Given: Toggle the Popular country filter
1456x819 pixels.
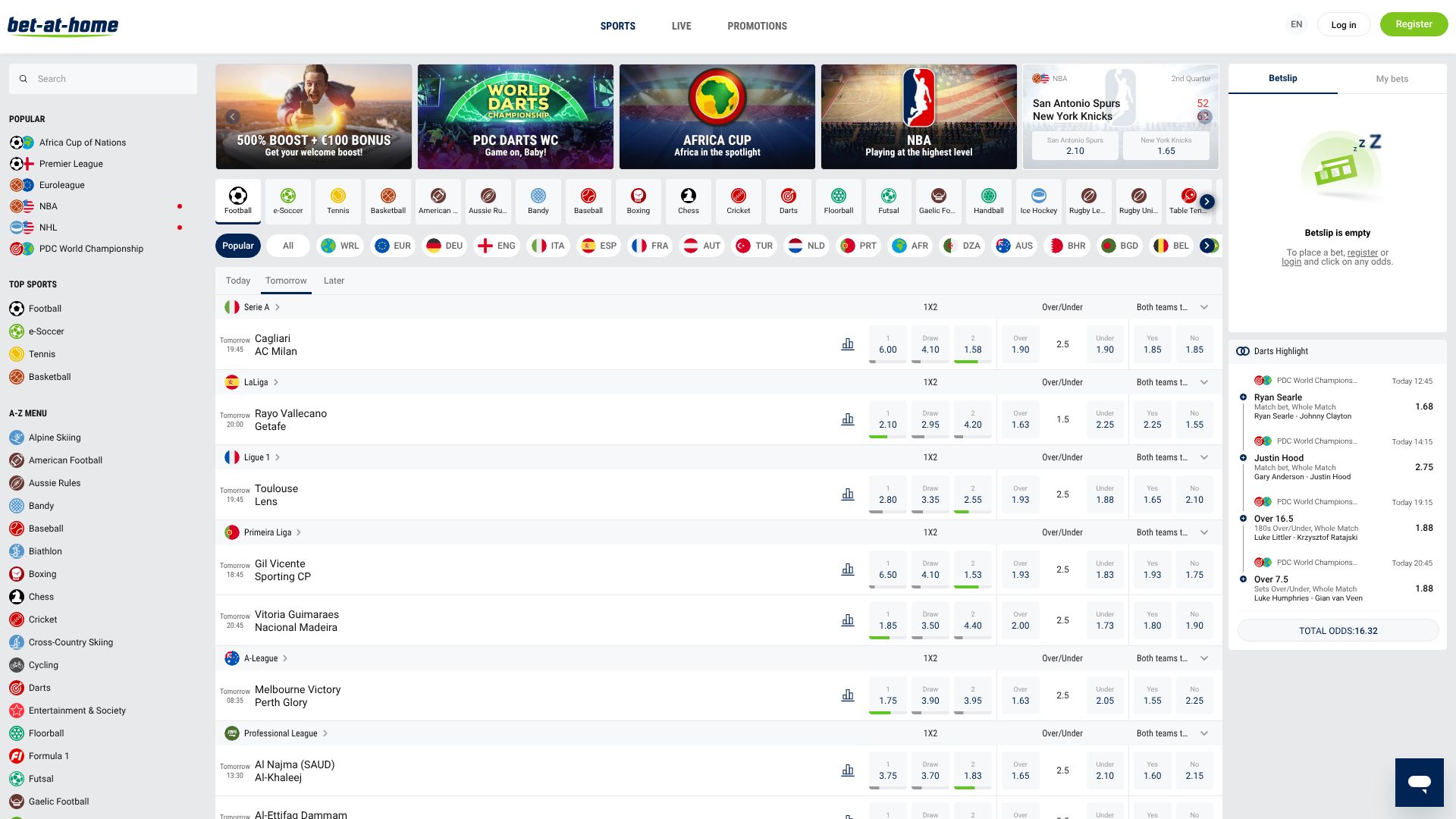Looking at the screenshot, I should 238,246.
